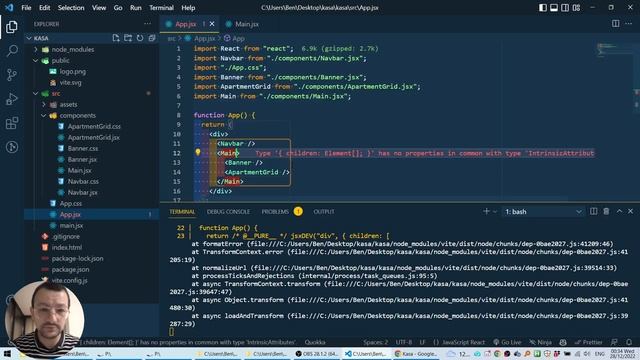Toggle Ninja in status bar
The width and height of the screenshot is (640, 360).
(x=540, y=342)
